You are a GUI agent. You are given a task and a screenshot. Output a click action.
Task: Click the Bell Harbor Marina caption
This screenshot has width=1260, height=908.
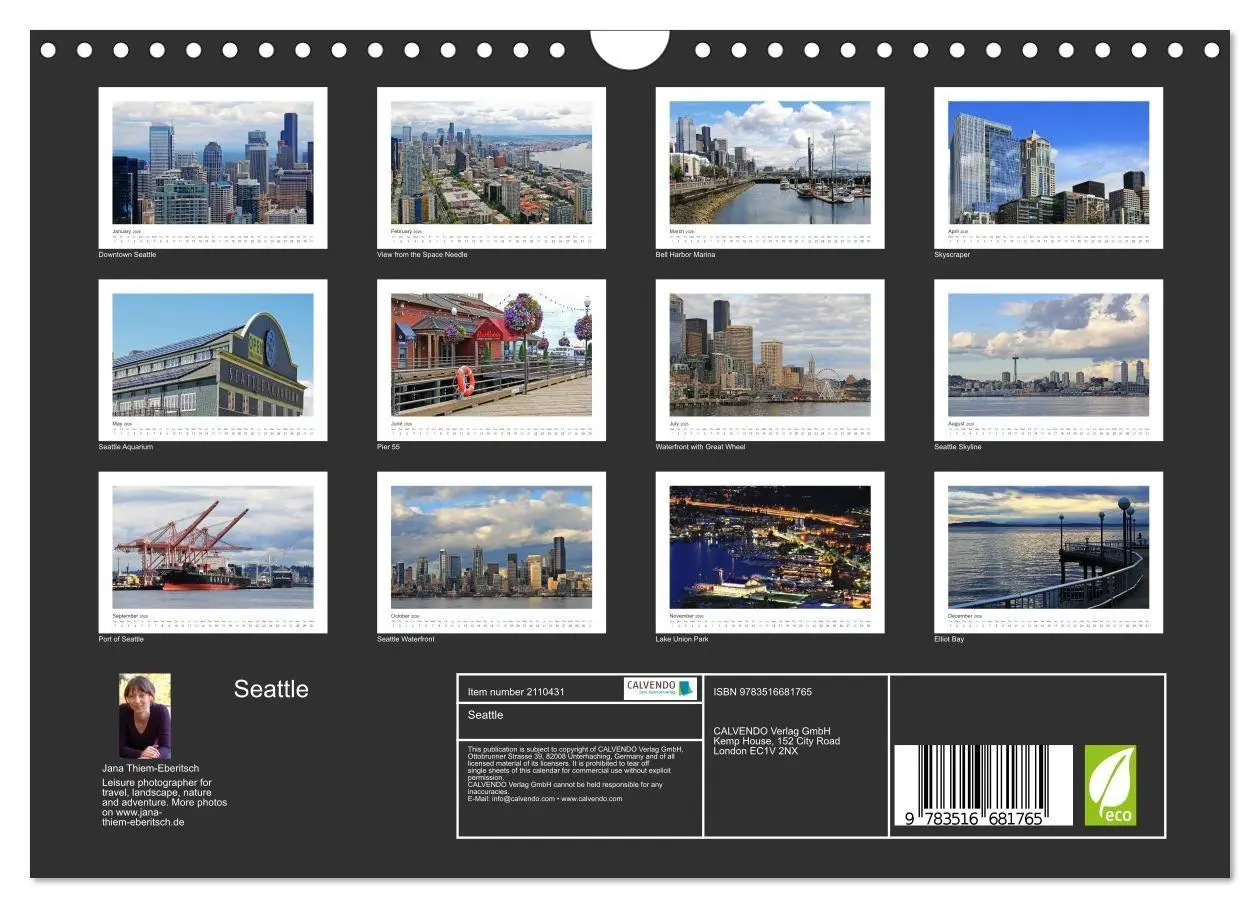pyautogui.click(x=685, y=255)
